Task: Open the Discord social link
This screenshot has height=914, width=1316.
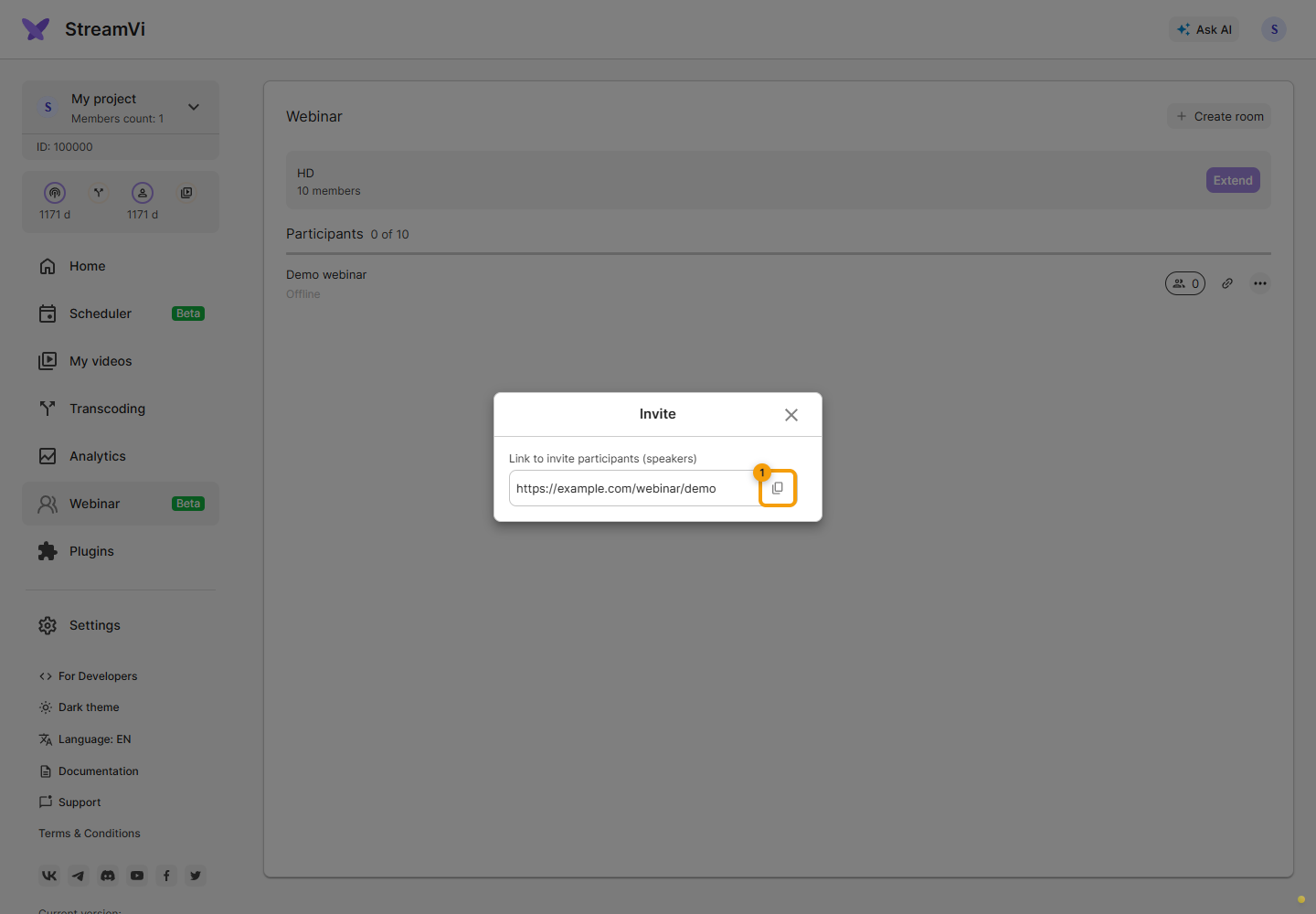Action: pyautogui.click(x=108, y=876)
